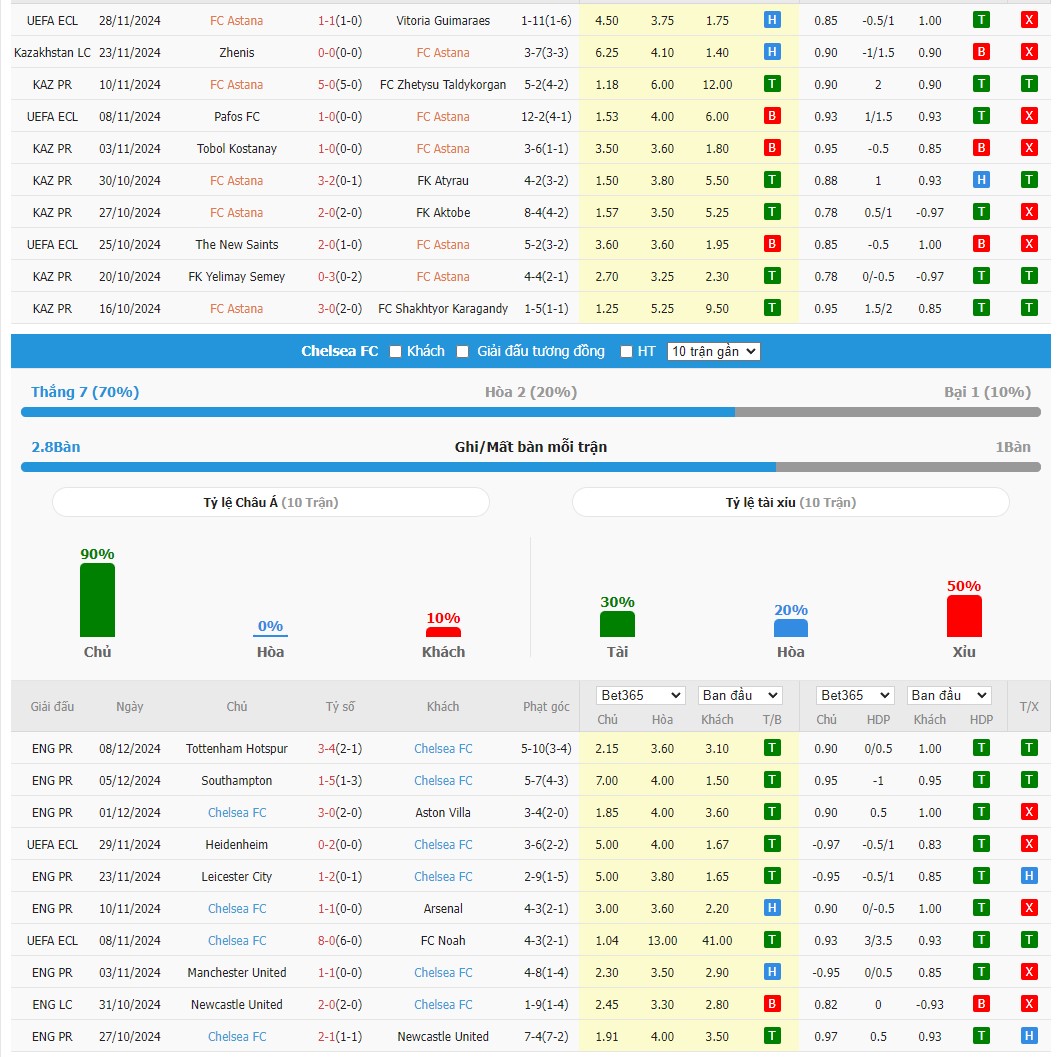Click the blue 20% Hòa chart bar
The image size is (1061, 1057).
[x=790, y=628]
